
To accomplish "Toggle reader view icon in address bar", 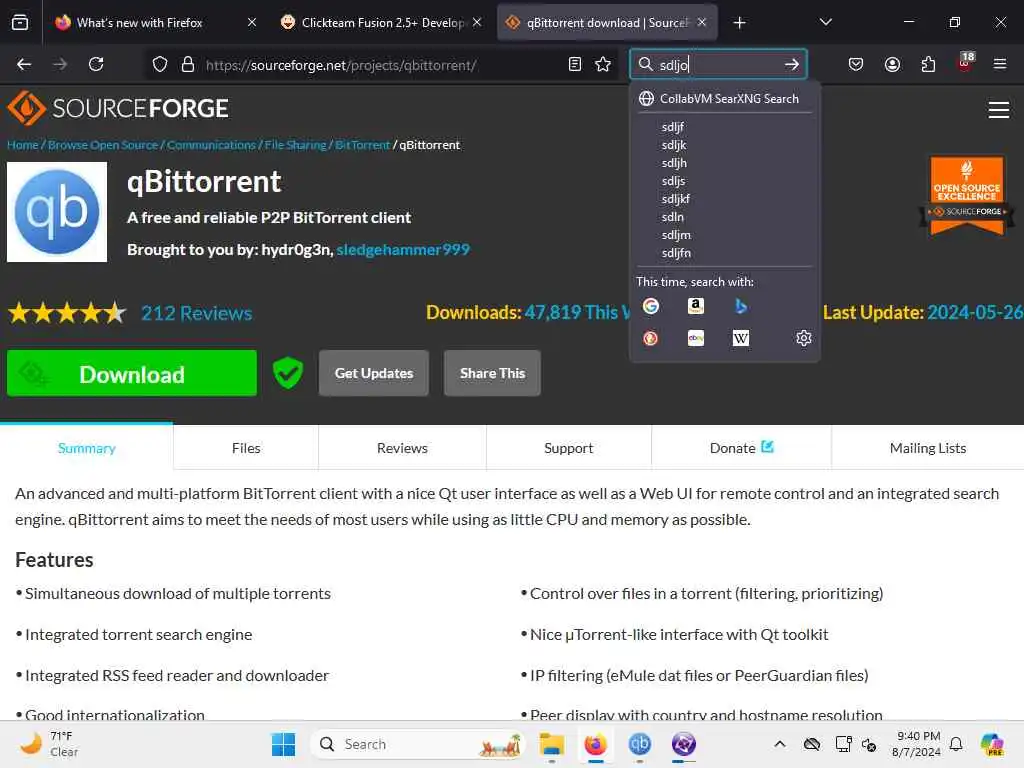I will pos(575,64).
